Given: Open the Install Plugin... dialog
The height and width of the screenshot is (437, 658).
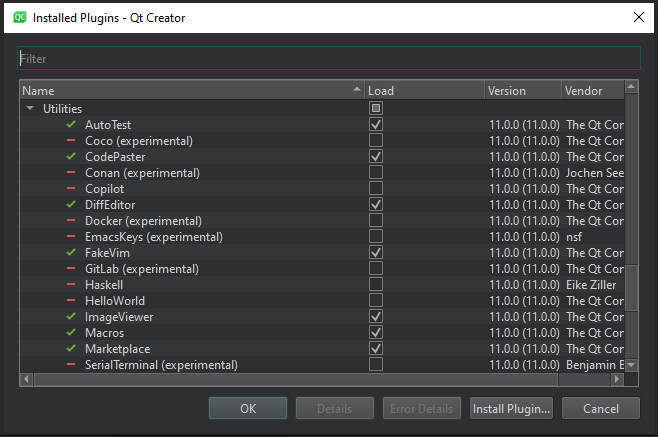Looking at the screenshot, I should (x=511, y=408).
